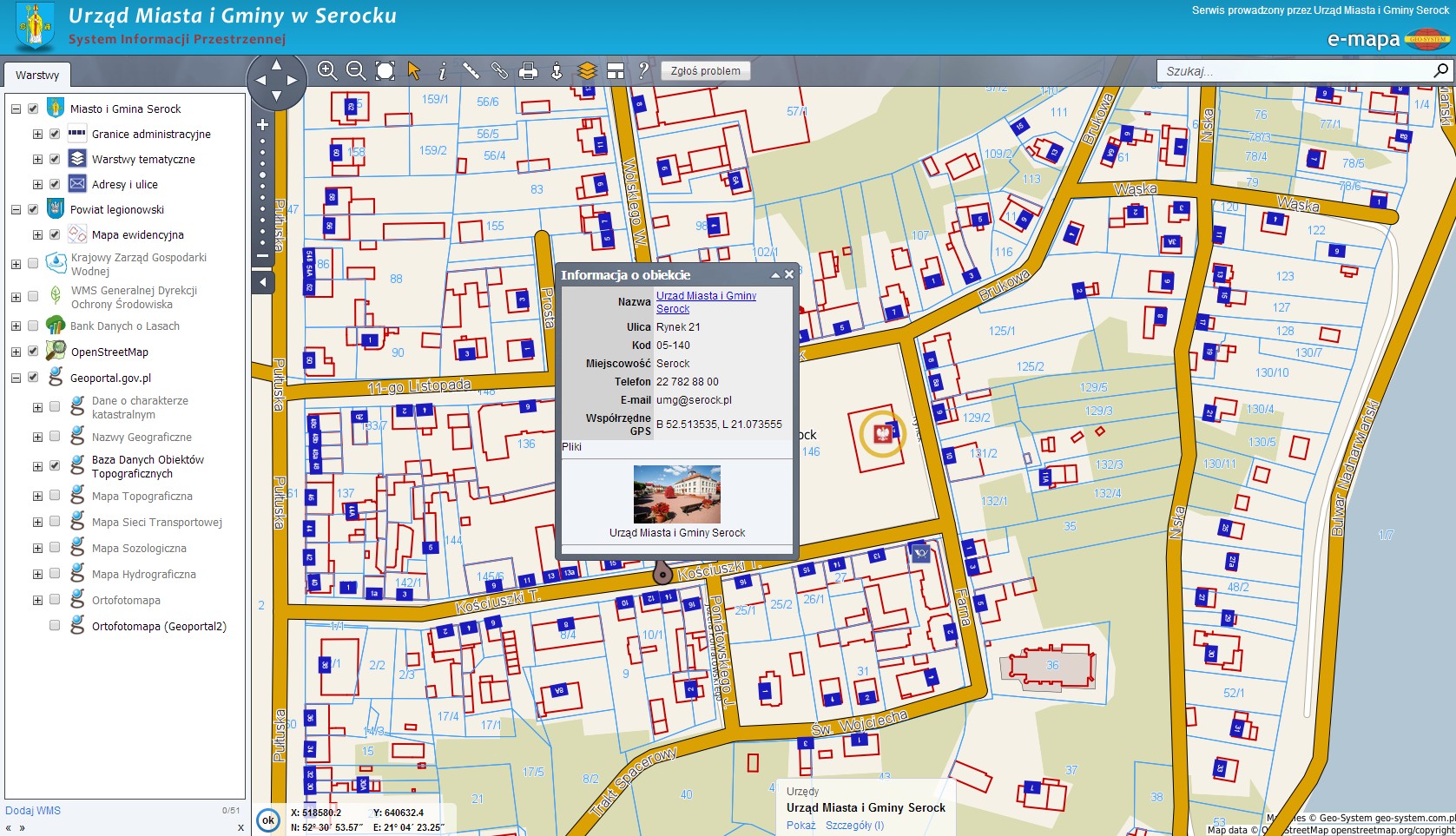Open the town hall photo thumbnail
1456x836 pixels.
[676, 494]
